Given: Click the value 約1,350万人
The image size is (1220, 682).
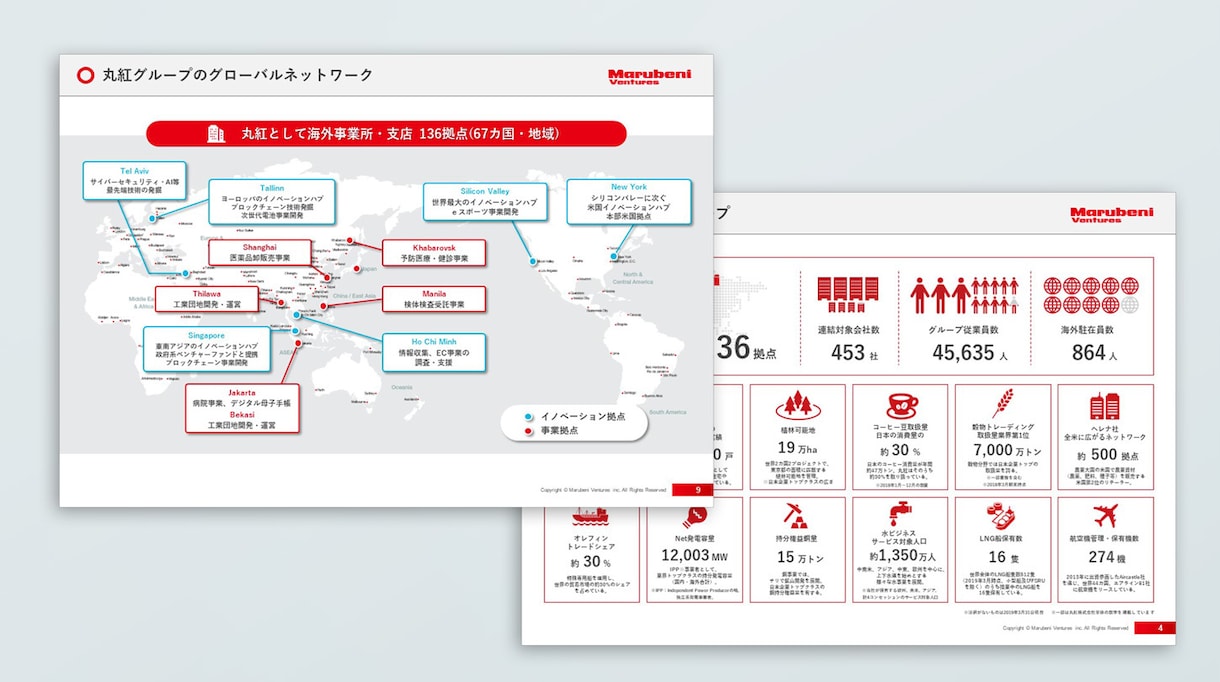Looking at the screenshot, I should tap(901, 556).
